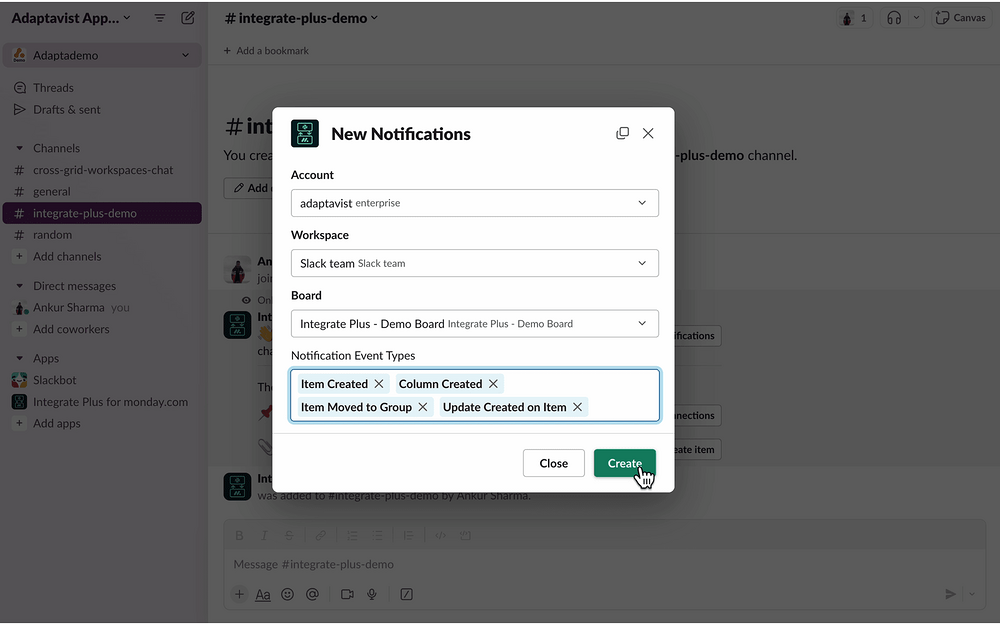
Task: Insert inline code in composer
Action: [x=440, y=536]
